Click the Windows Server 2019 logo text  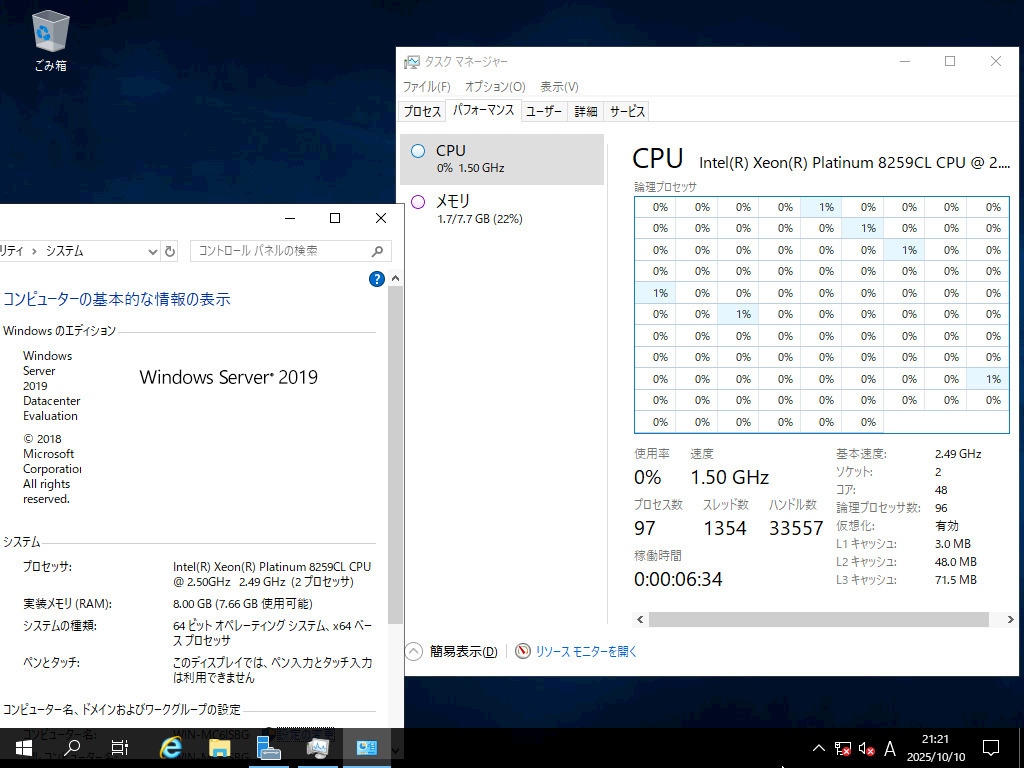coord(229,377)
